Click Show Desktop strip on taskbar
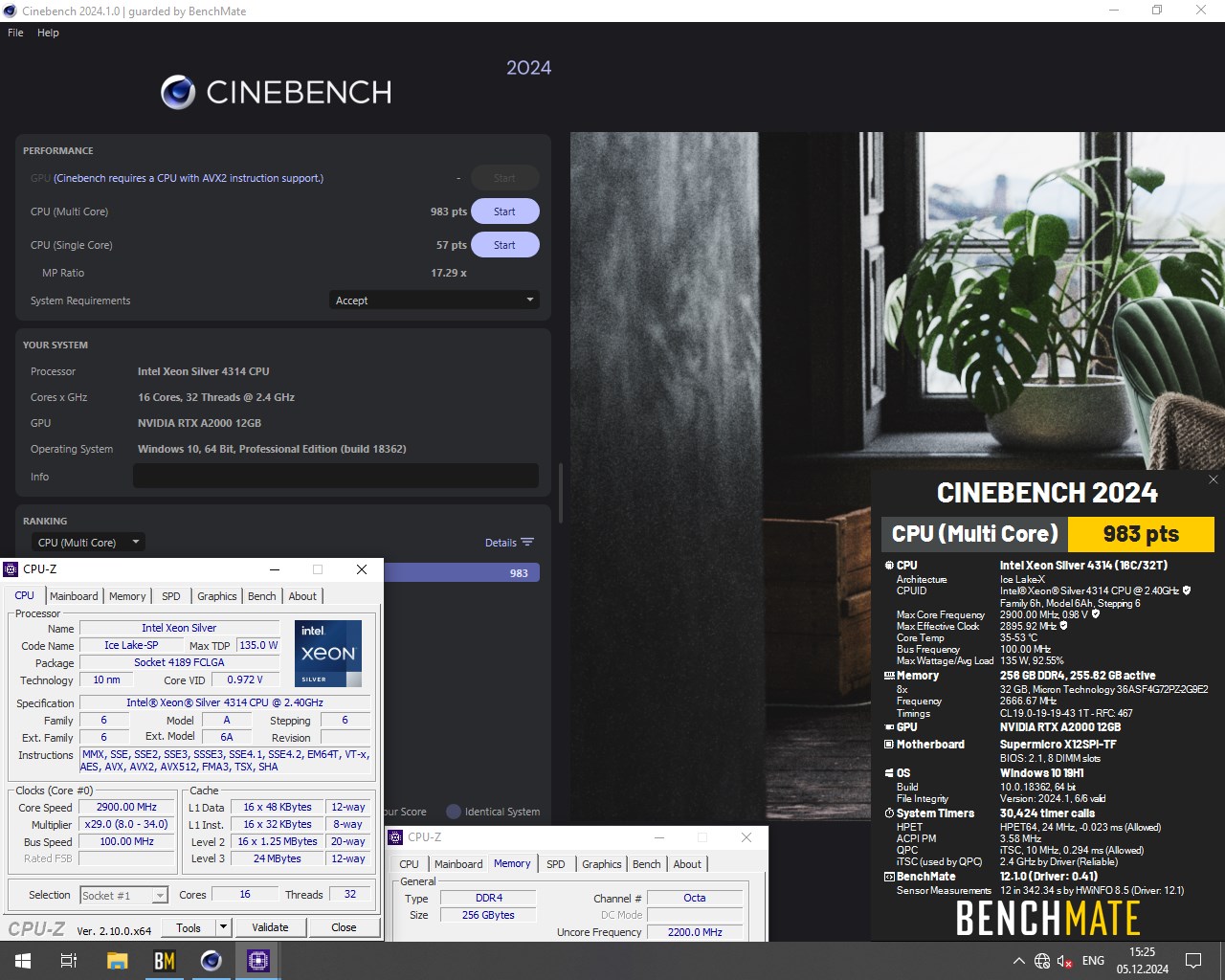Viewport: 1225px width, 980px height. point(1222,961)
